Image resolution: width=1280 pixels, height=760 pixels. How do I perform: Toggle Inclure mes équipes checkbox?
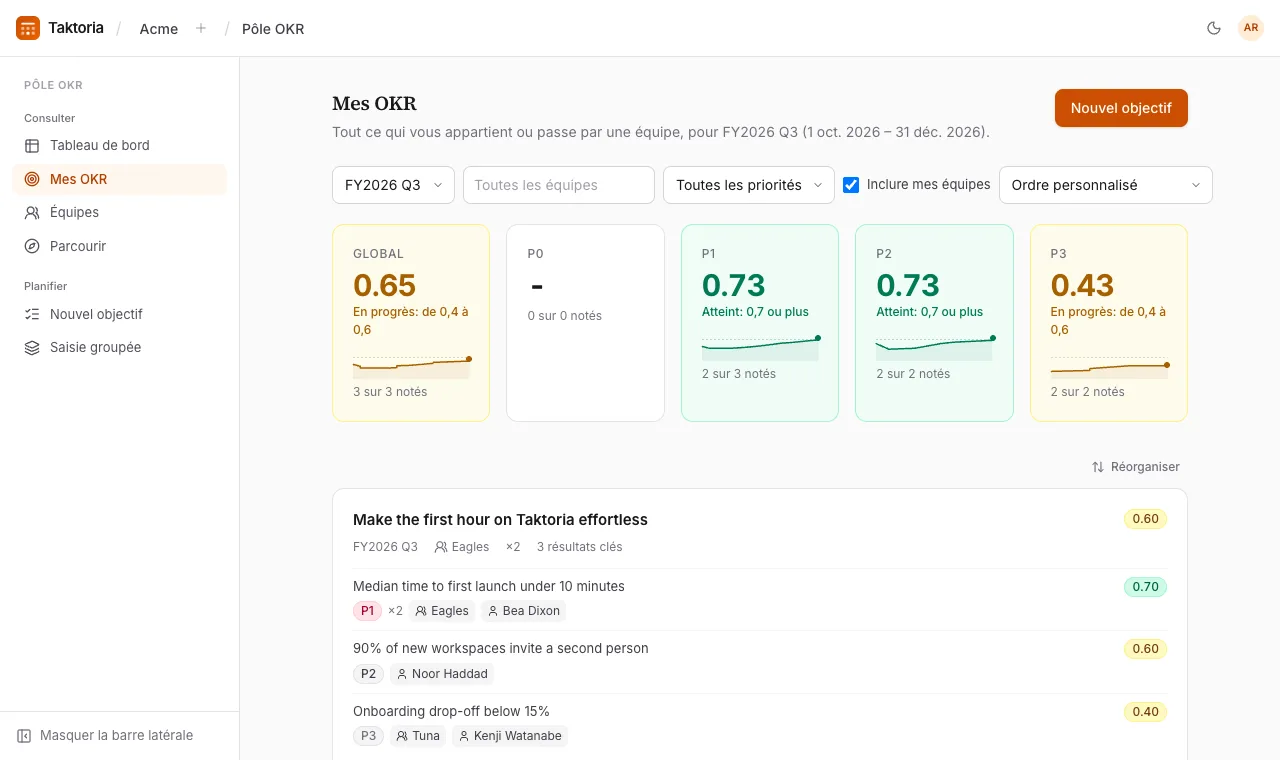(851, 185)
